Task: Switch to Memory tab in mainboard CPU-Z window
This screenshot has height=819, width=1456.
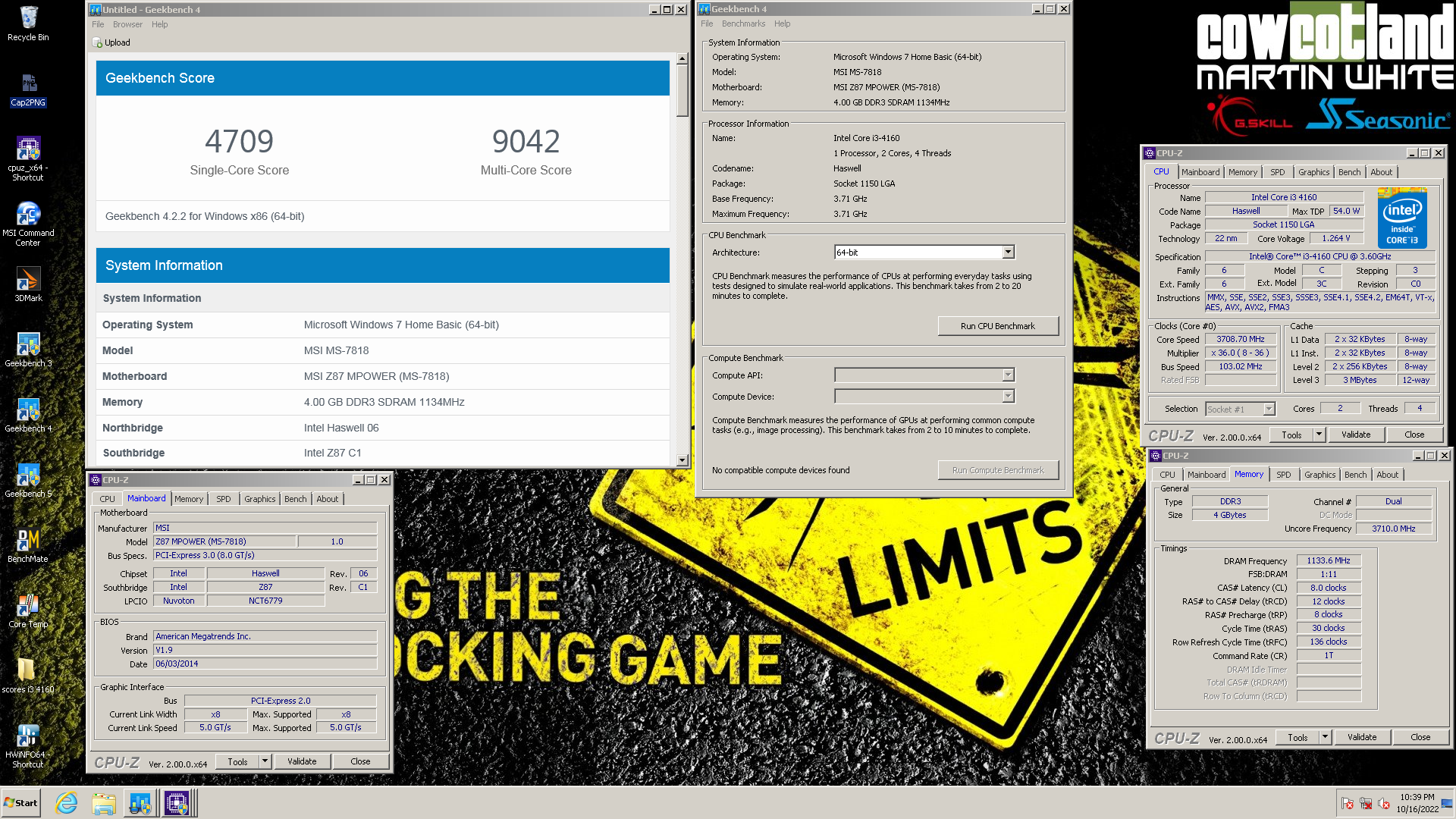Action: (189, 499)
